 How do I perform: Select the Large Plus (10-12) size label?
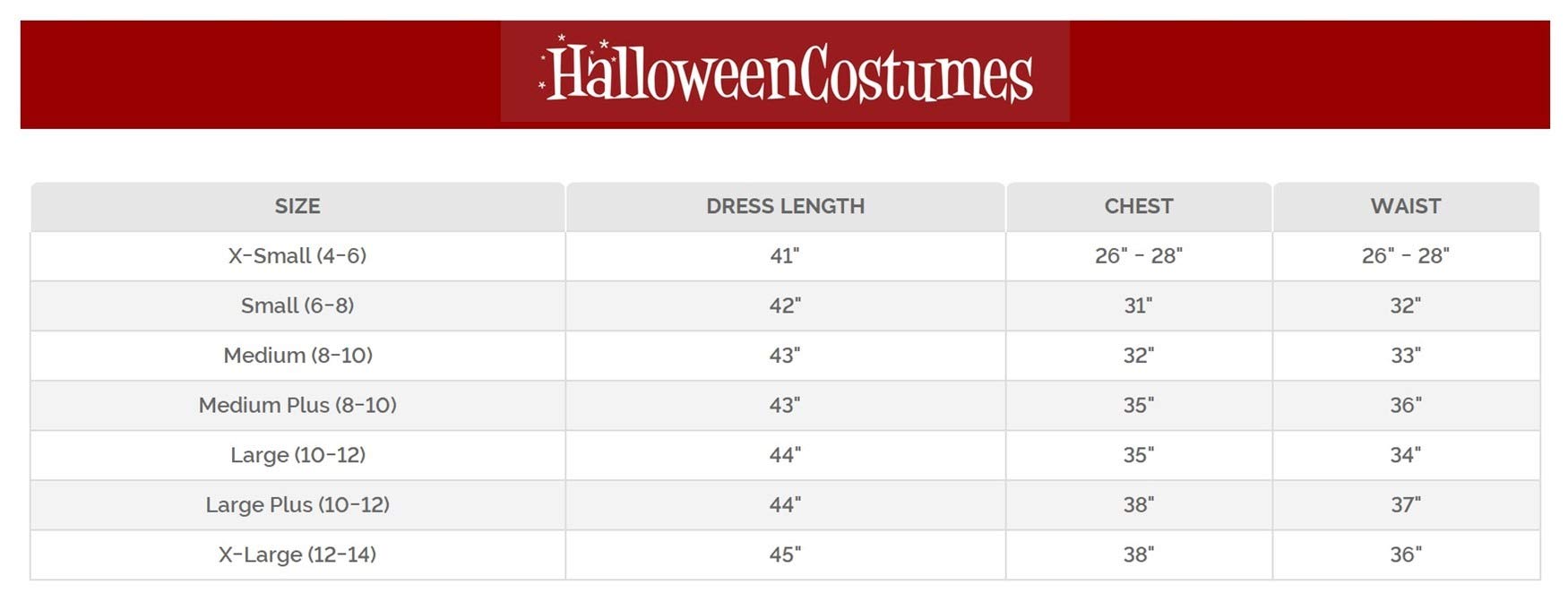click(x=297, y=505)
